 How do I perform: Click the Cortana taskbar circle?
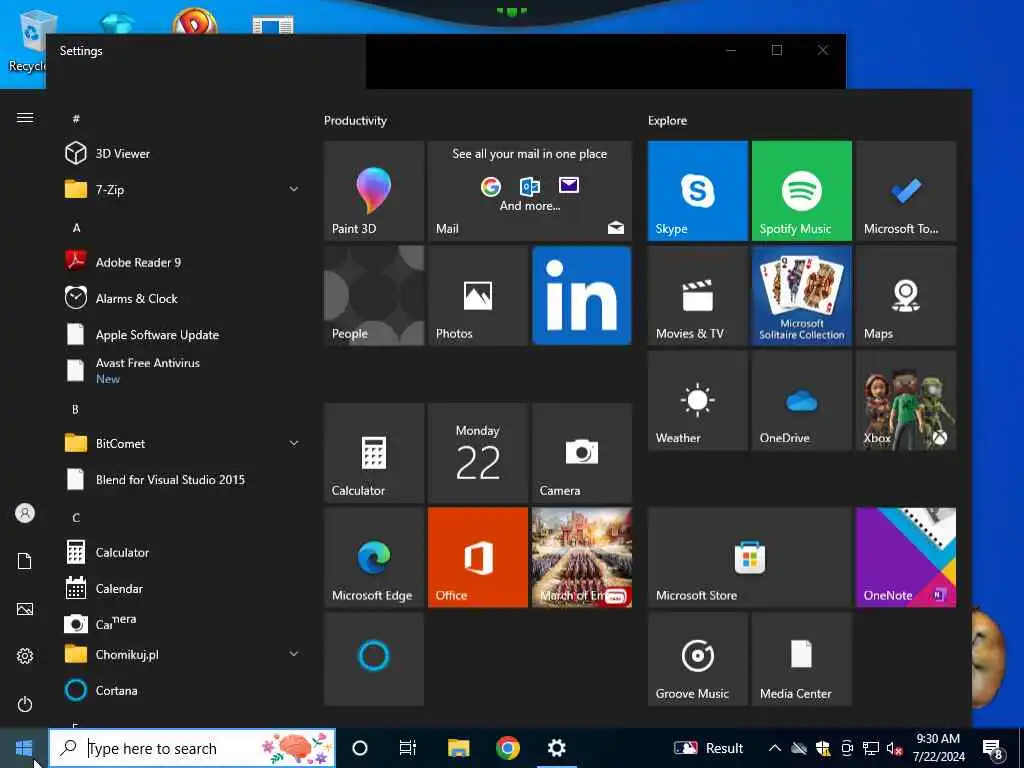(360, 748)
